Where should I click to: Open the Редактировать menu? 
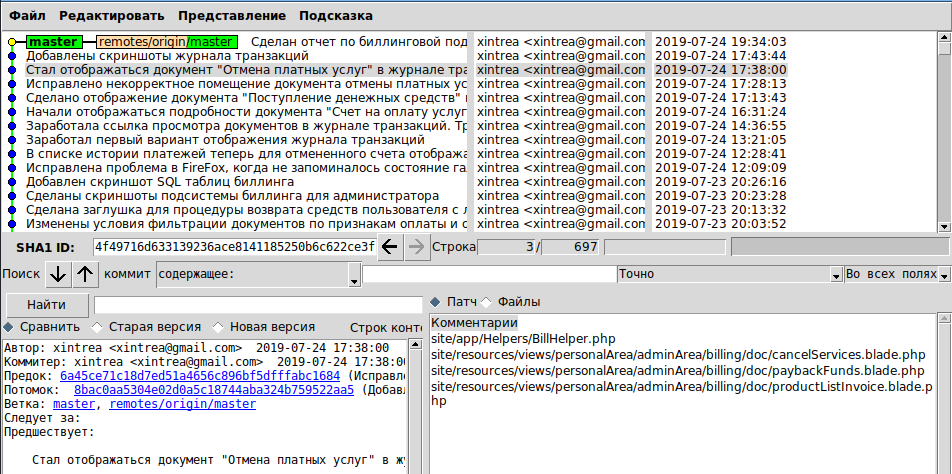tap(112, 16)
